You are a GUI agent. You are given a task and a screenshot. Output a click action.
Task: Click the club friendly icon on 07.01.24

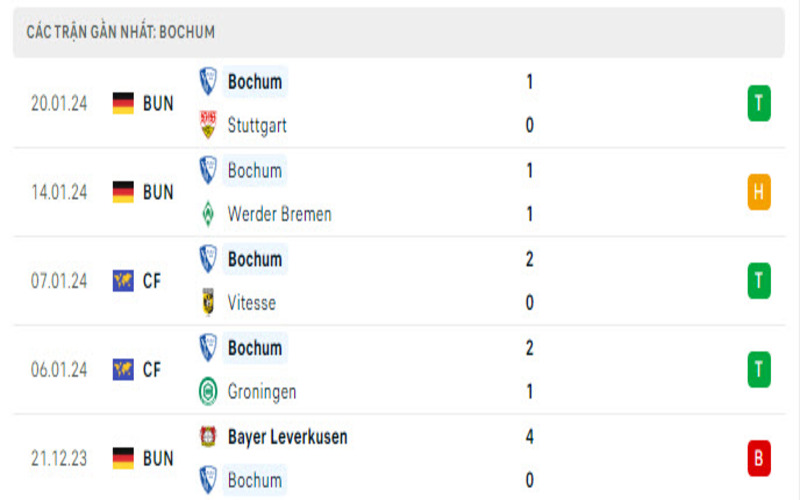click(123, 281)
